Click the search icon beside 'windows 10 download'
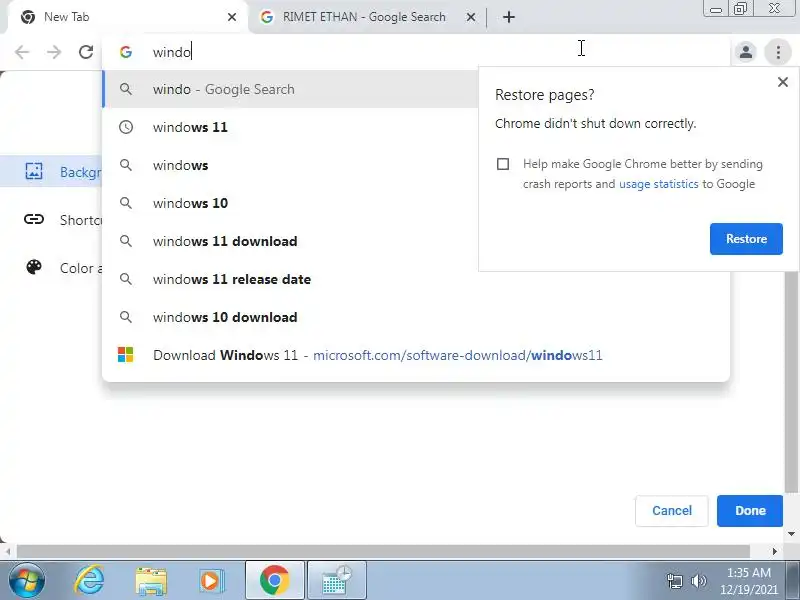The width and height of the screenshot is (800, 600). click(x=126, y=317)
